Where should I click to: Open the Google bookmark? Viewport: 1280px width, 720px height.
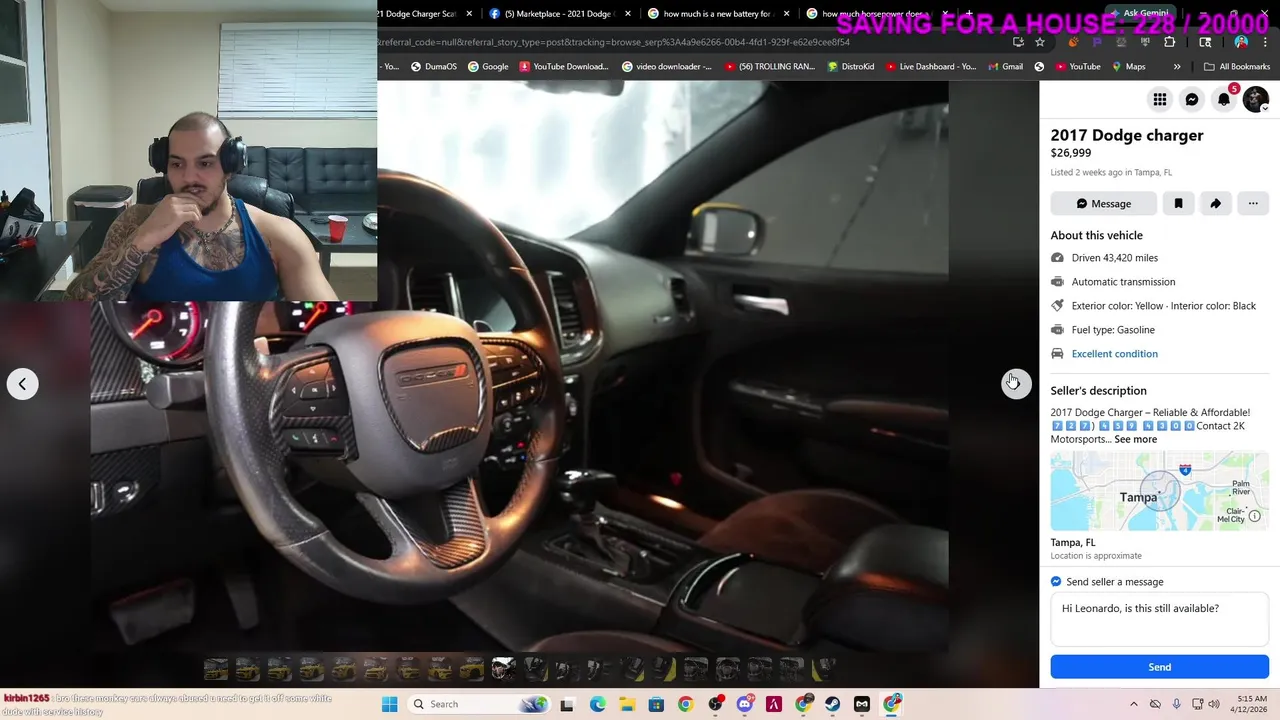point(488,67)
